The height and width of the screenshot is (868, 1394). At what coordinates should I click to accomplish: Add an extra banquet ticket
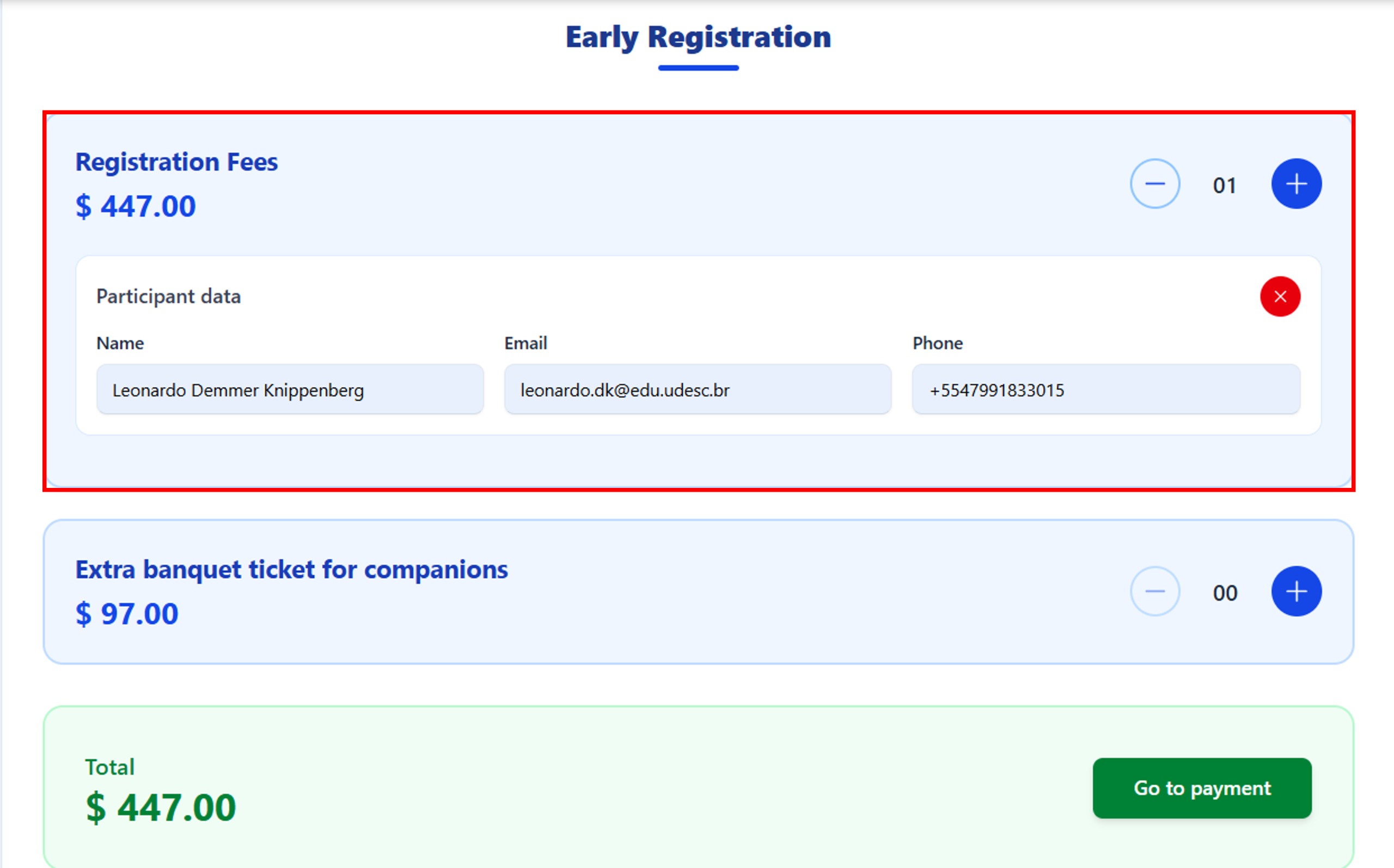(x=1296, y=592)
